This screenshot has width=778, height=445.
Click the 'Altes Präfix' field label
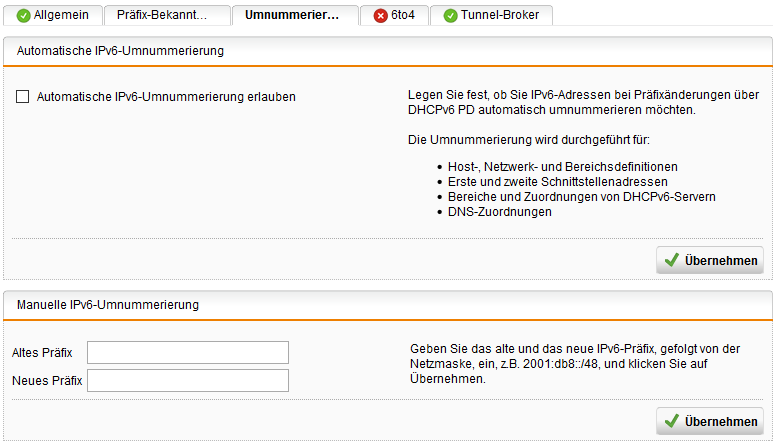point(42,353)
